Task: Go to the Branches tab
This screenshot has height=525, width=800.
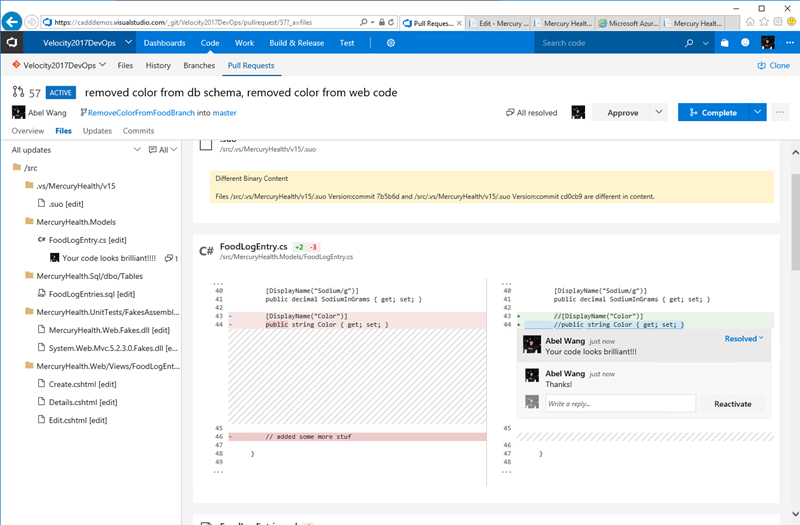Action: tap(199, 65)
